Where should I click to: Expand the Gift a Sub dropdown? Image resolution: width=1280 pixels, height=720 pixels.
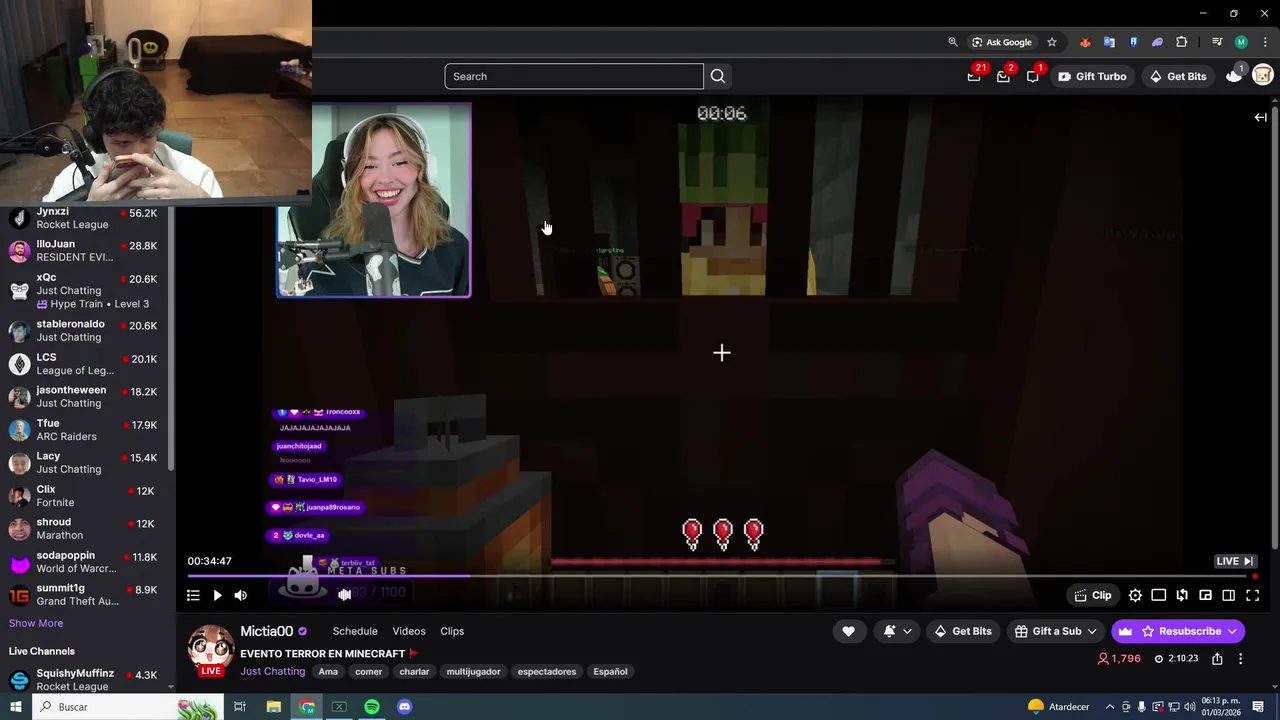[1056, 631]
